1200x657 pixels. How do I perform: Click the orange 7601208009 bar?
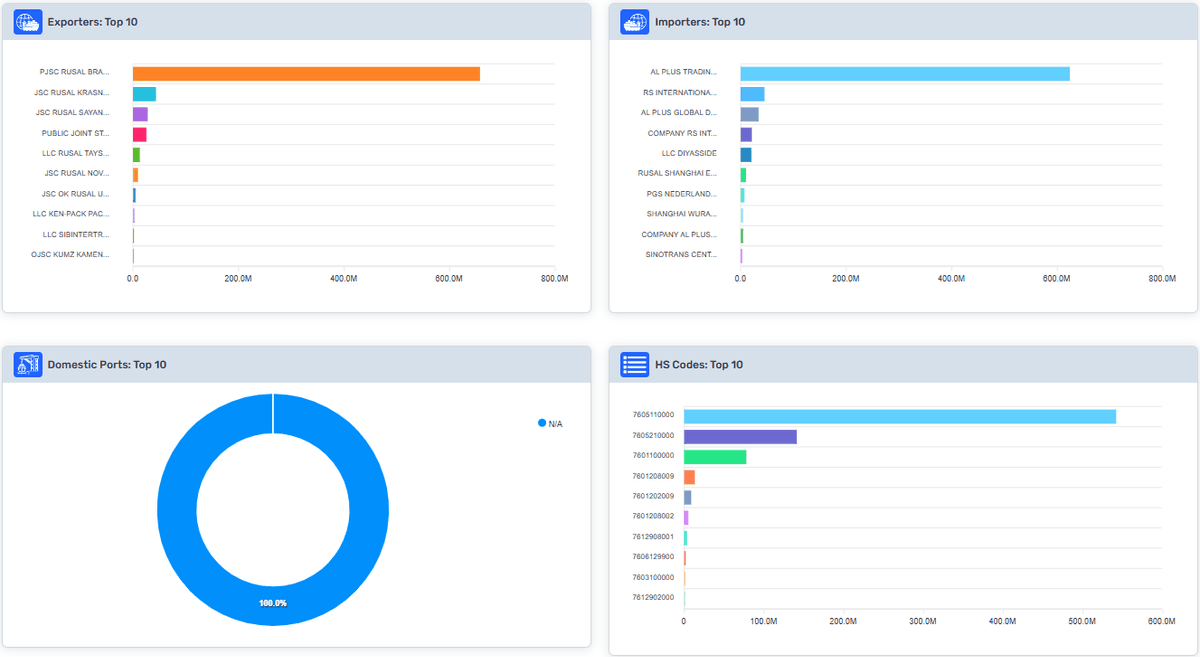coord(689,477)
